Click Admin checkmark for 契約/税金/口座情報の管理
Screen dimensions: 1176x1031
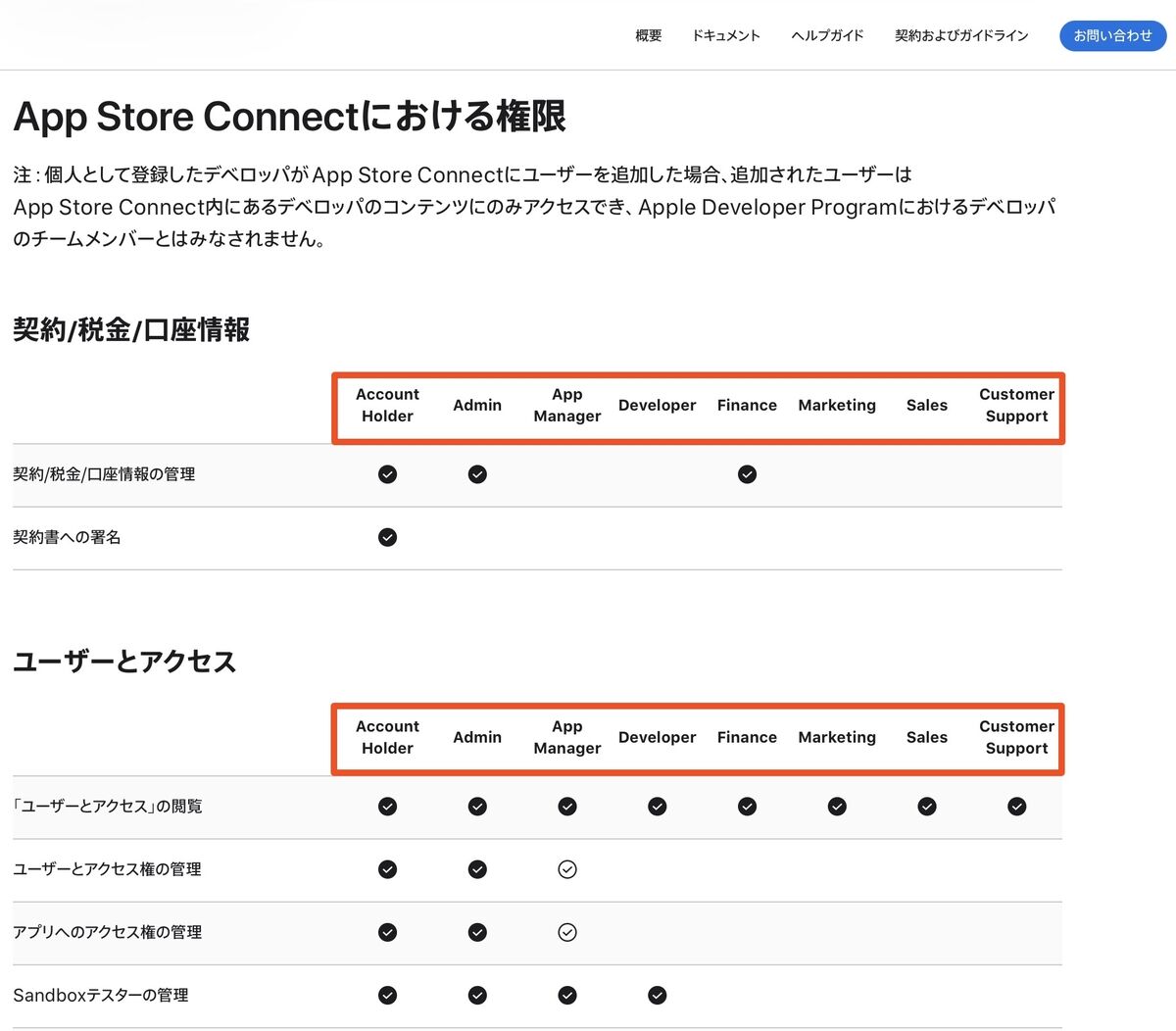click(477, 474)
